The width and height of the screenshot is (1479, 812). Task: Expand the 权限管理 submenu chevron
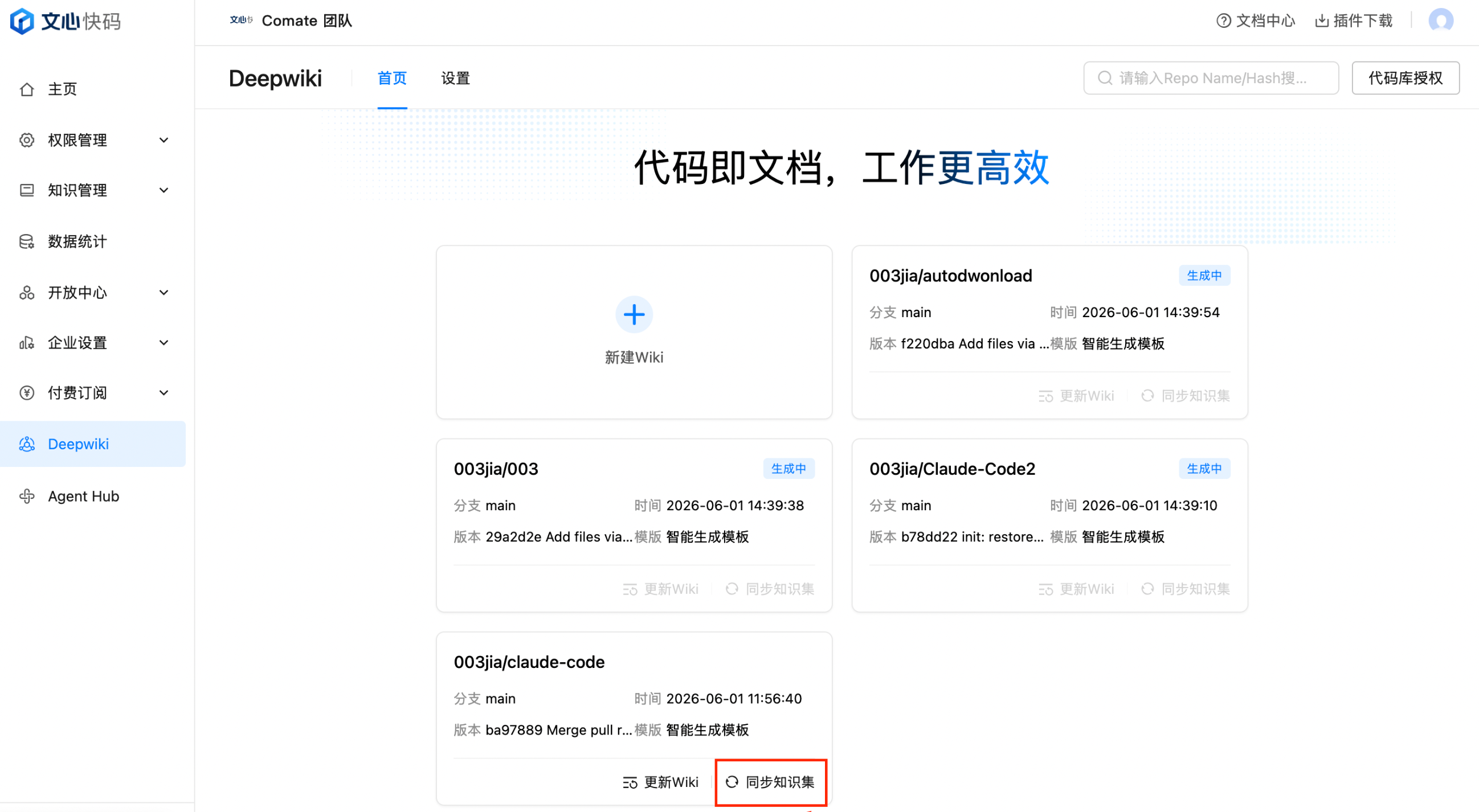pos(164,140)
